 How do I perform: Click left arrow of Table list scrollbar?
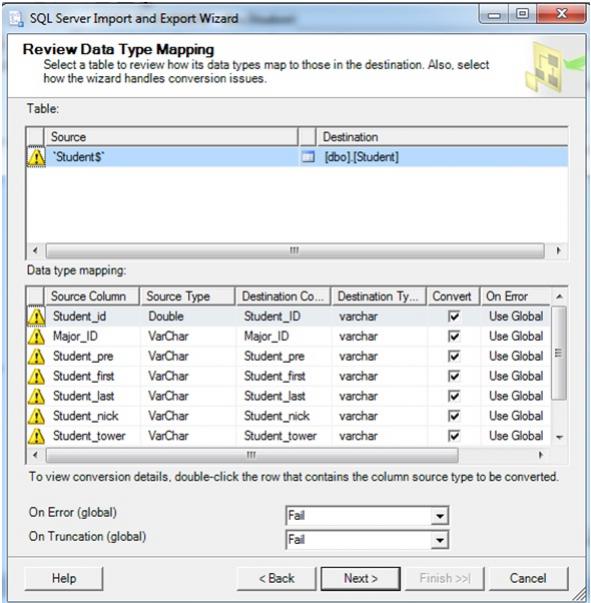coord(35,251)
